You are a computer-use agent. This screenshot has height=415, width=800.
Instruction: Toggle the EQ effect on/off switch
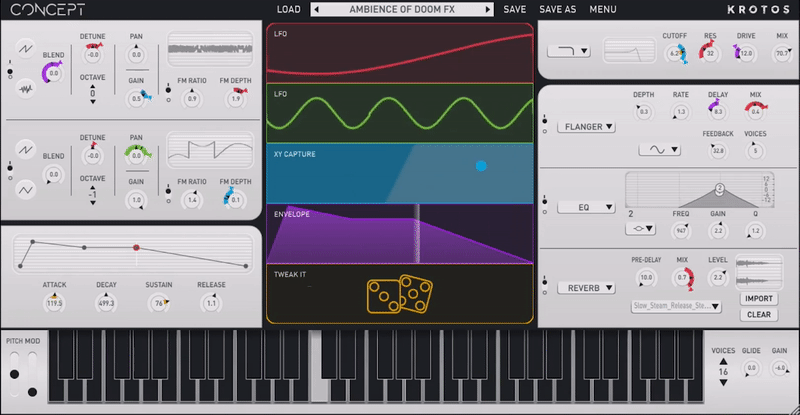(544, 205)
